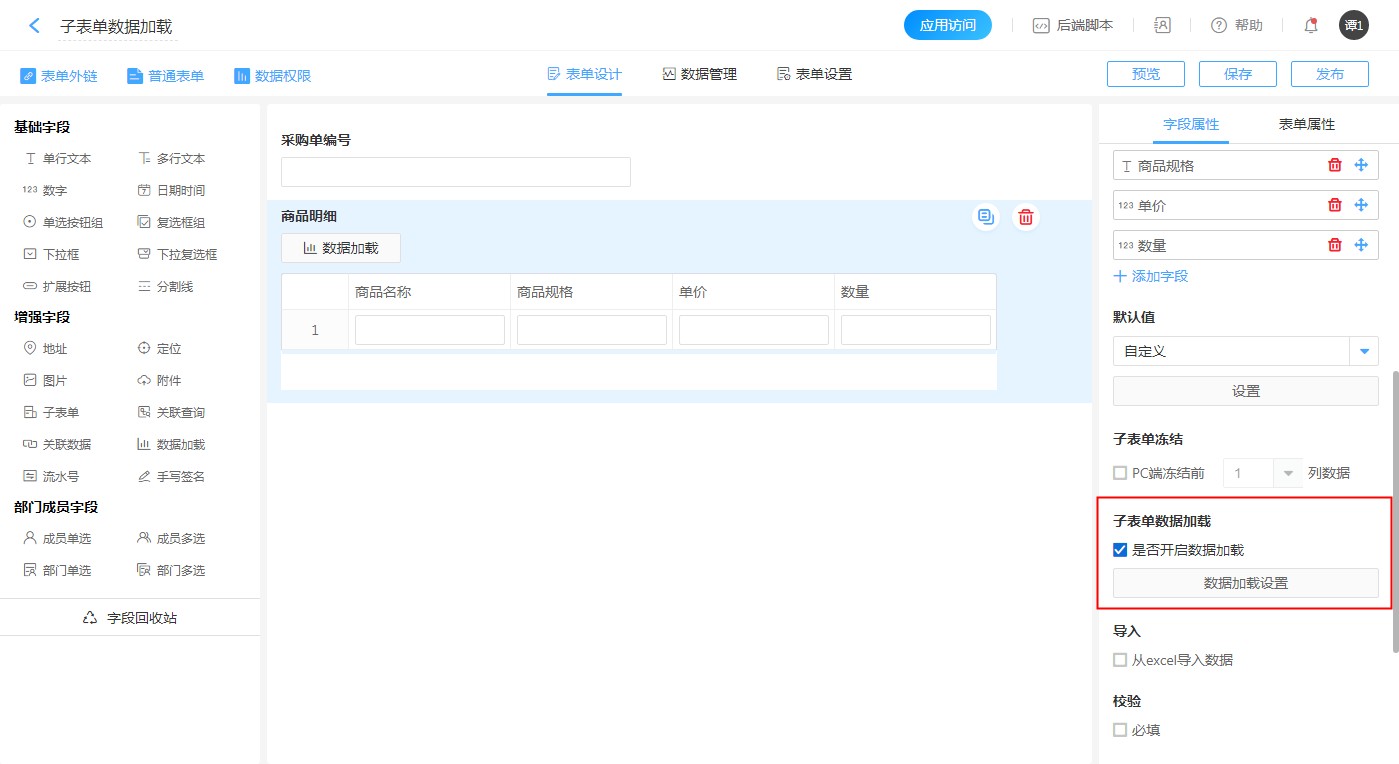Image resolution: width=1399 pixels, height=764 pixels.
Task: Open the notification bell
Action: (1311, 26)
